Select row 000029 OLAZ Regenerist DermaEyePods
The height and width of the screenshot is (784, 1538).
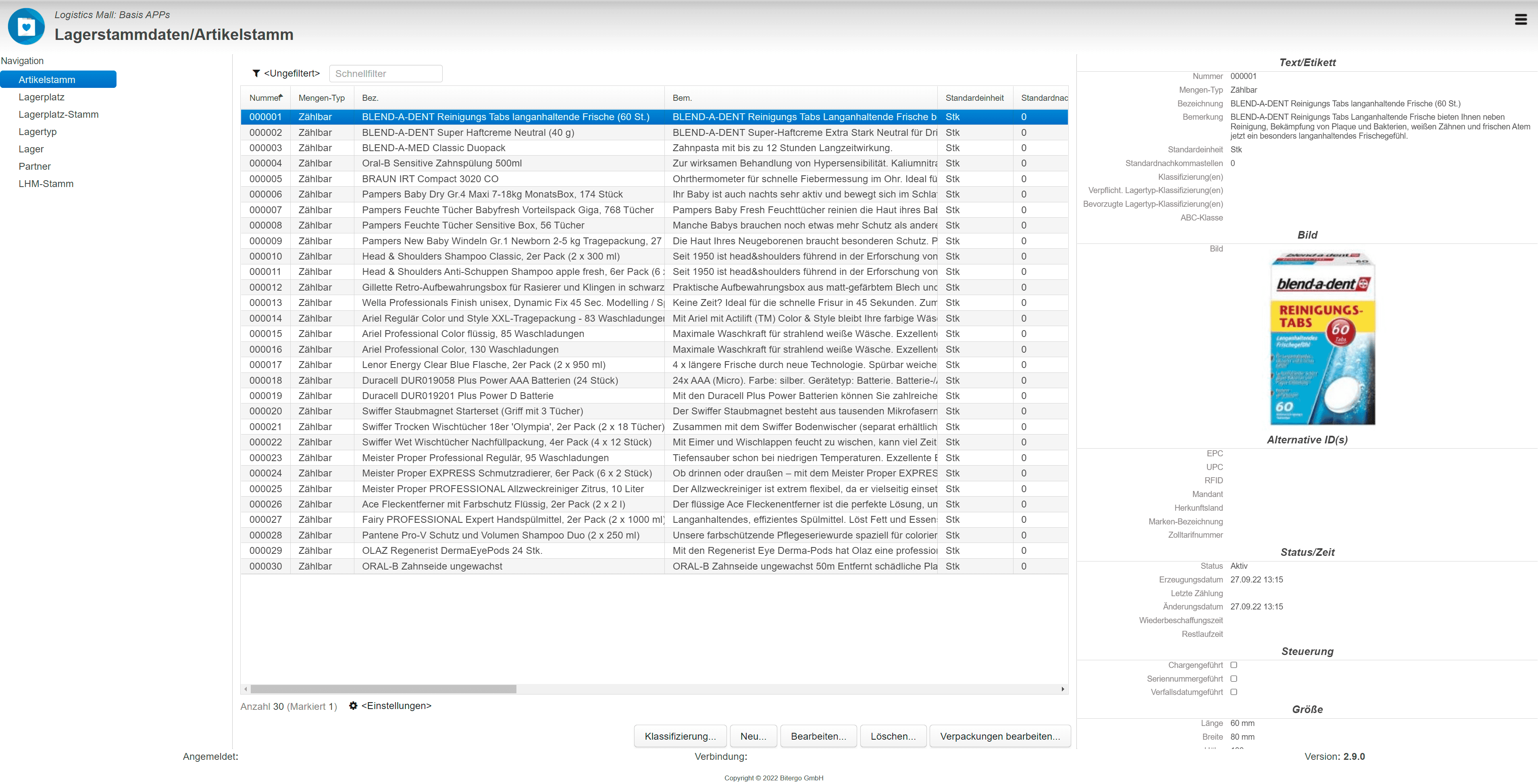[654, 551]
